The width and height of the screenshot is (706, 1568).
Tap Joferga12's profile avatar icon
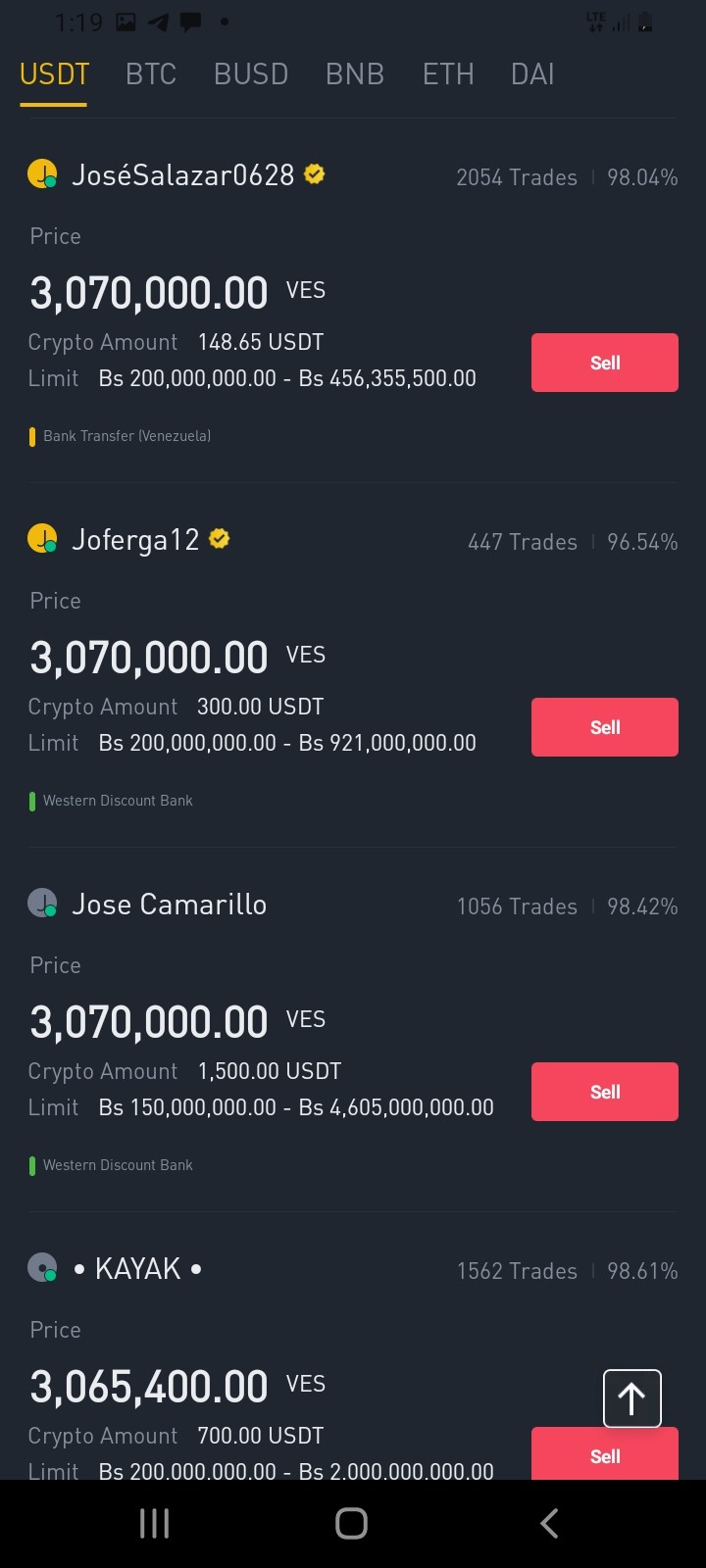pos(42,539)
